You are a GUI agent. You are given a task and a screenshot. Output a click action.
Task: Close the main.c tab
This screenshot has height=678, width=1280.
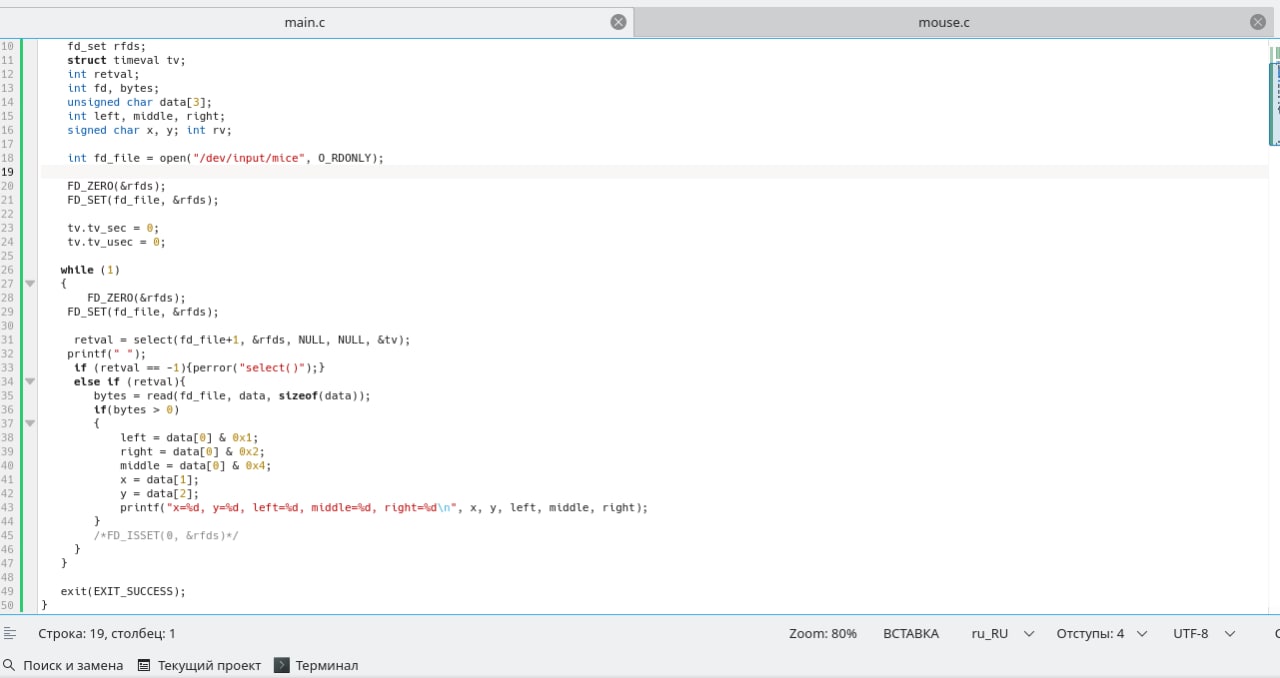point(618,22)
